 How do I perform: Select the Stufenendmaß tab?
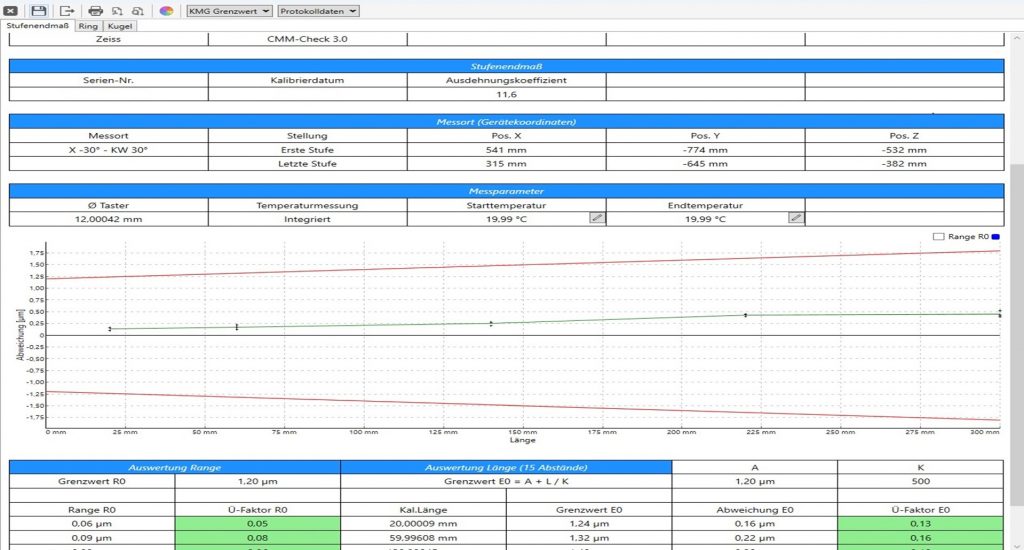click(x=37, y=26)
